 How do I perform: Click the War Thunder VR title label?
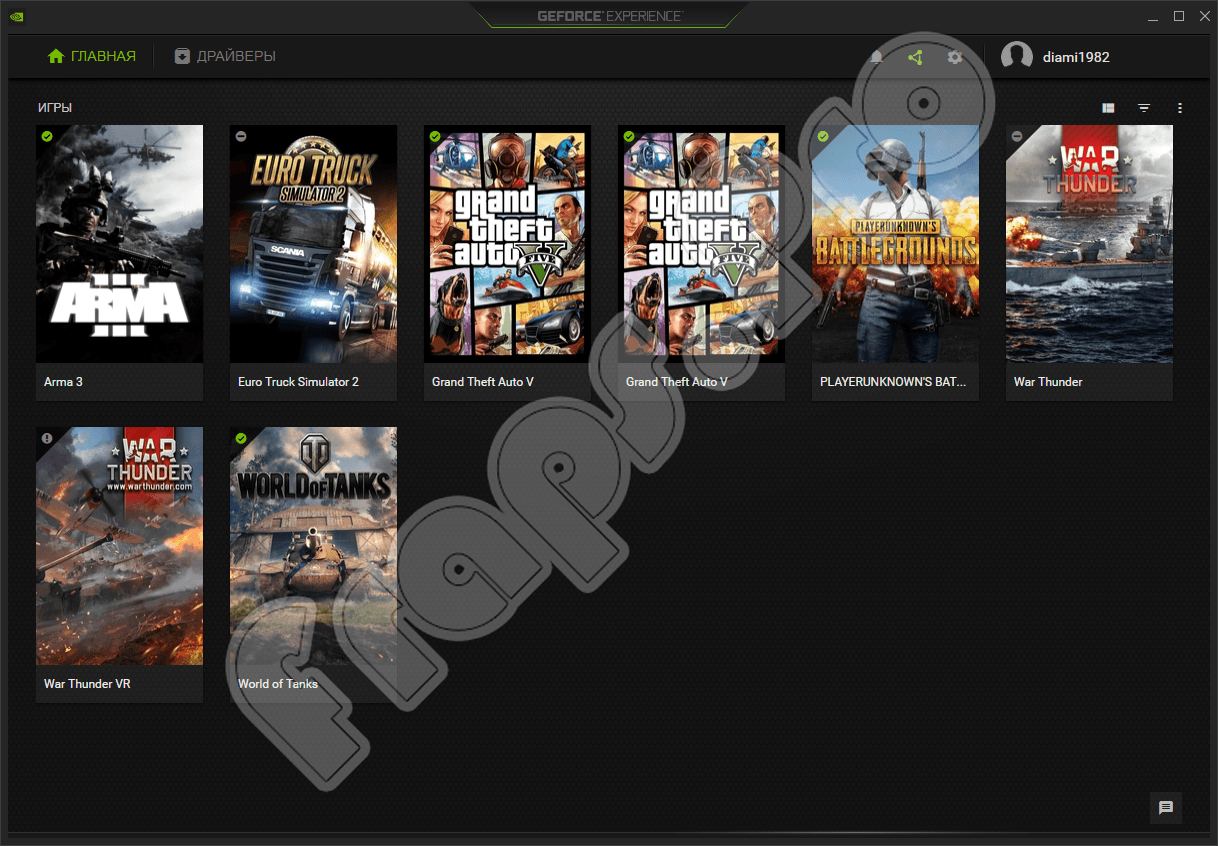pyautogui.click(x=87, y=684)
